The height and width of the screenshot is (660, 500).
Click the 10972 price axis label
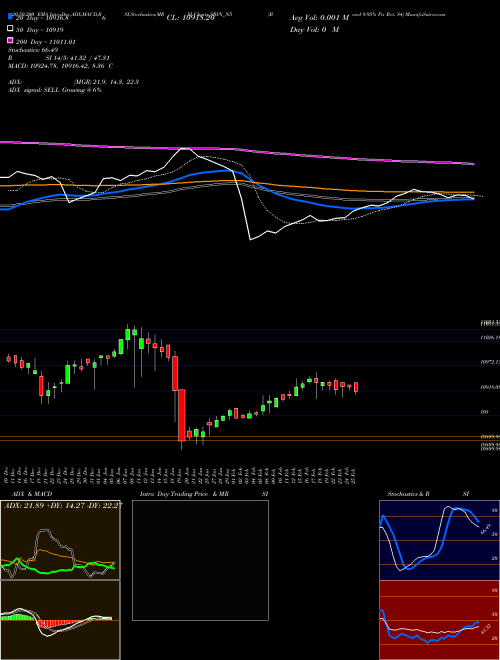[x=490, y=362]
